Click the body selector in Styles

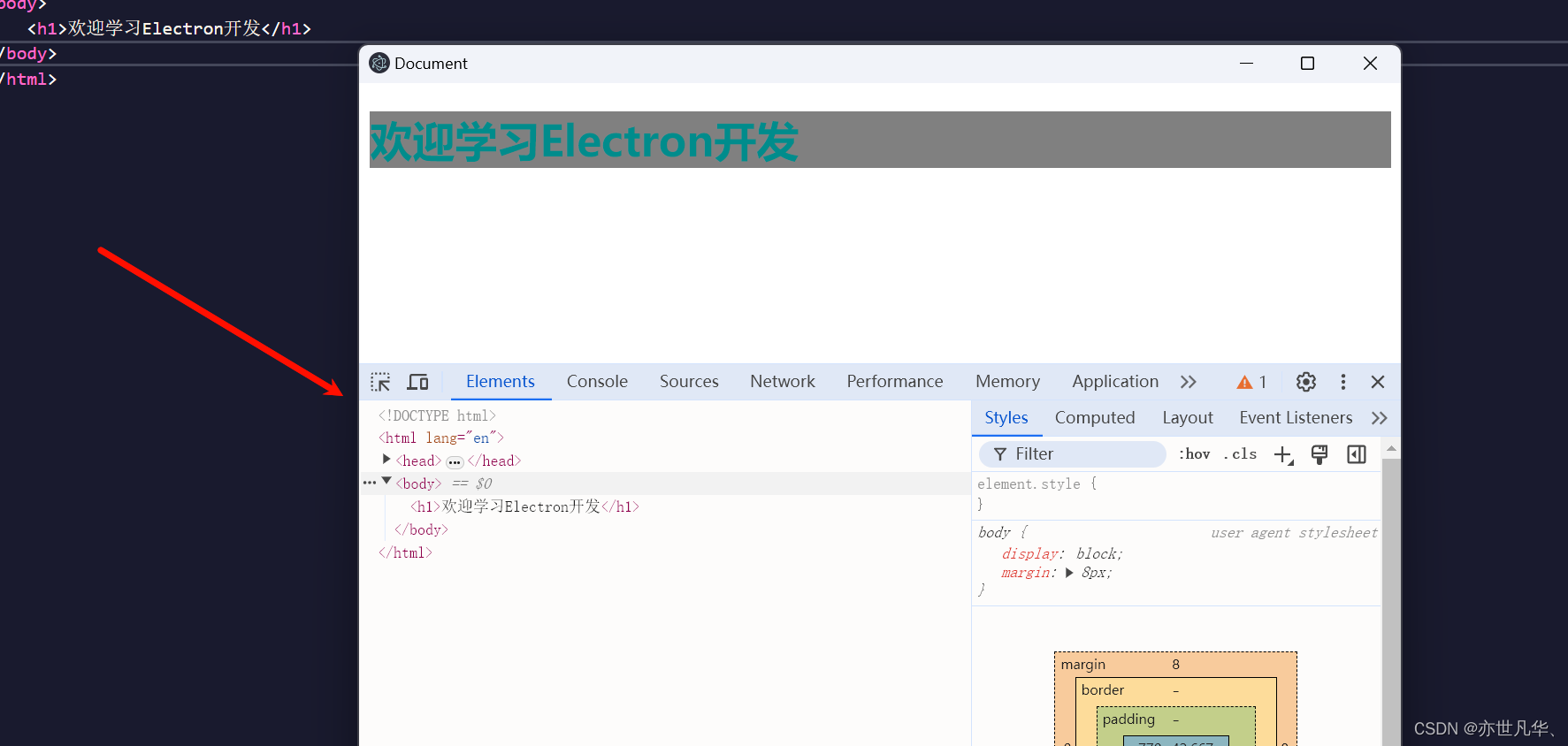pos(994,532)
